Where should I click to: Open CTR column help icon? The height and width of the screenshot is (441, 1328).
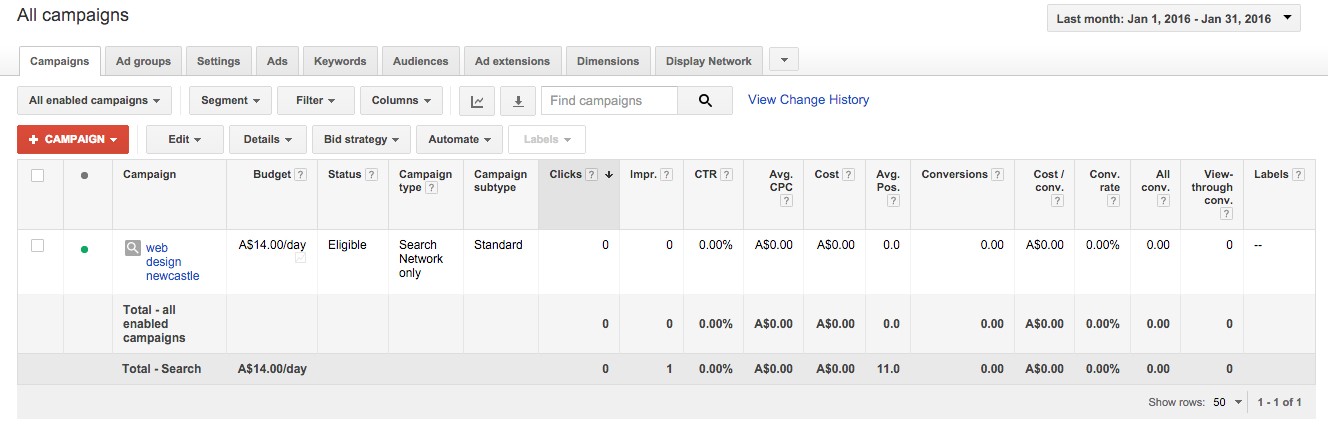(x=726, y=175)
